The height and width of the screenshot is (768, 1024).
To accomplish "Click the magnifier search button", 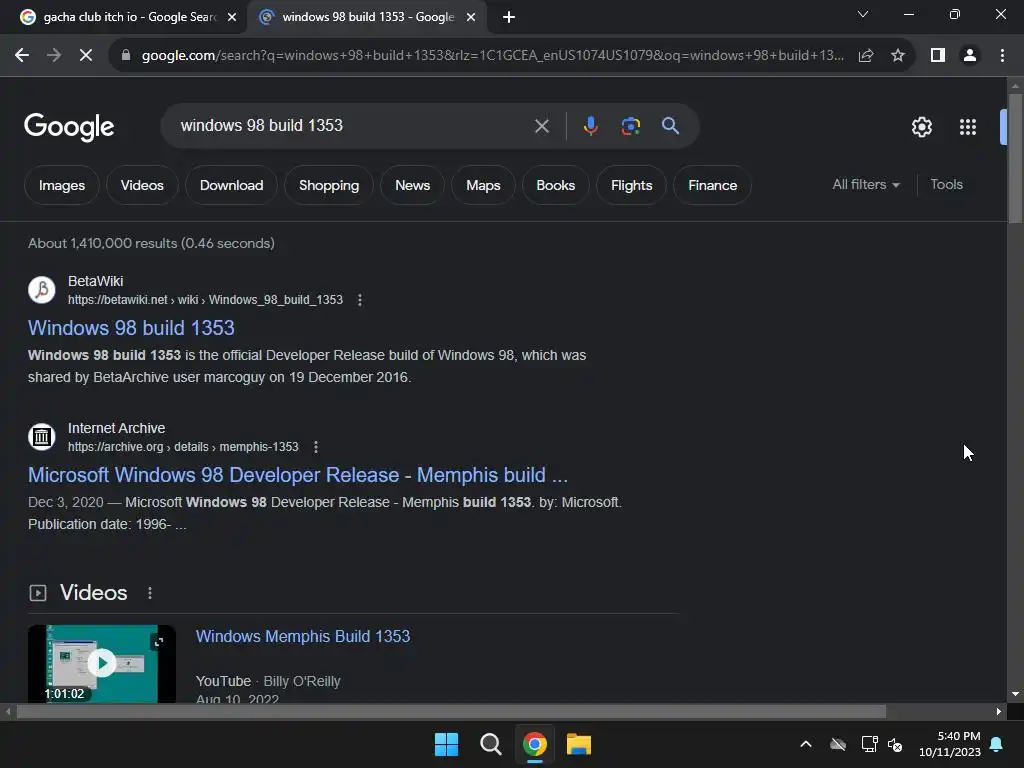I will 670,126.
